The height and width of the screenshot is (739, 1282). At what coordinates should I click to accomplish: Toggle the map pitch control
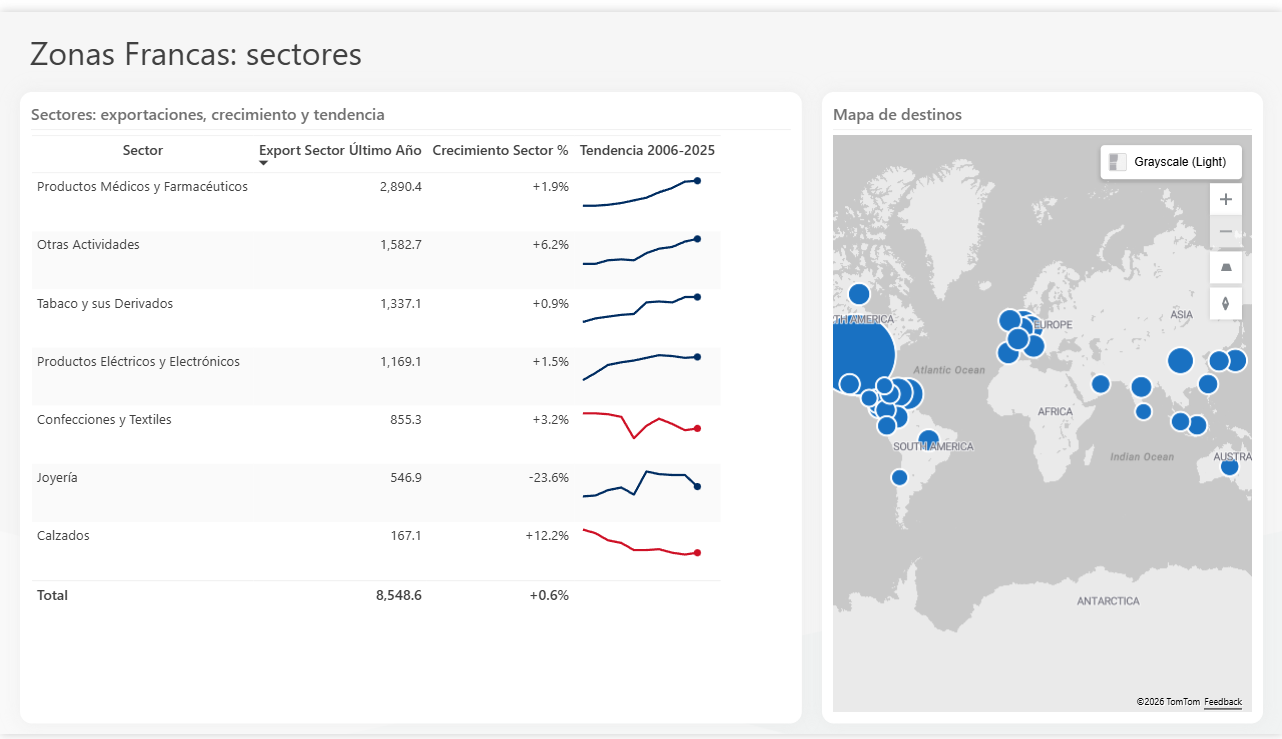1226,267
